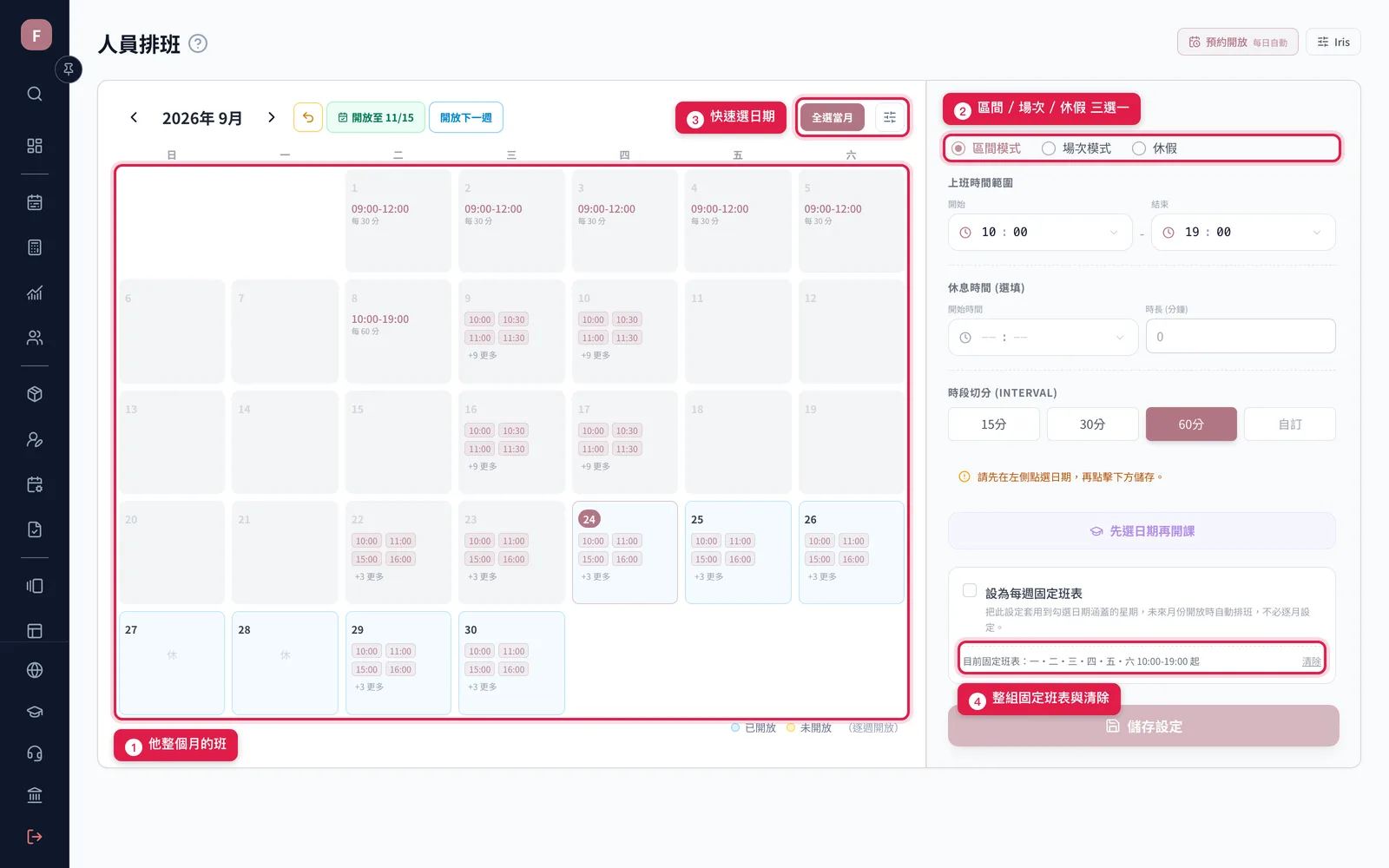Open the filter sliders icon next to 全選當月
The width and height of the screenshot is (1389, 868).
[890, 117]
